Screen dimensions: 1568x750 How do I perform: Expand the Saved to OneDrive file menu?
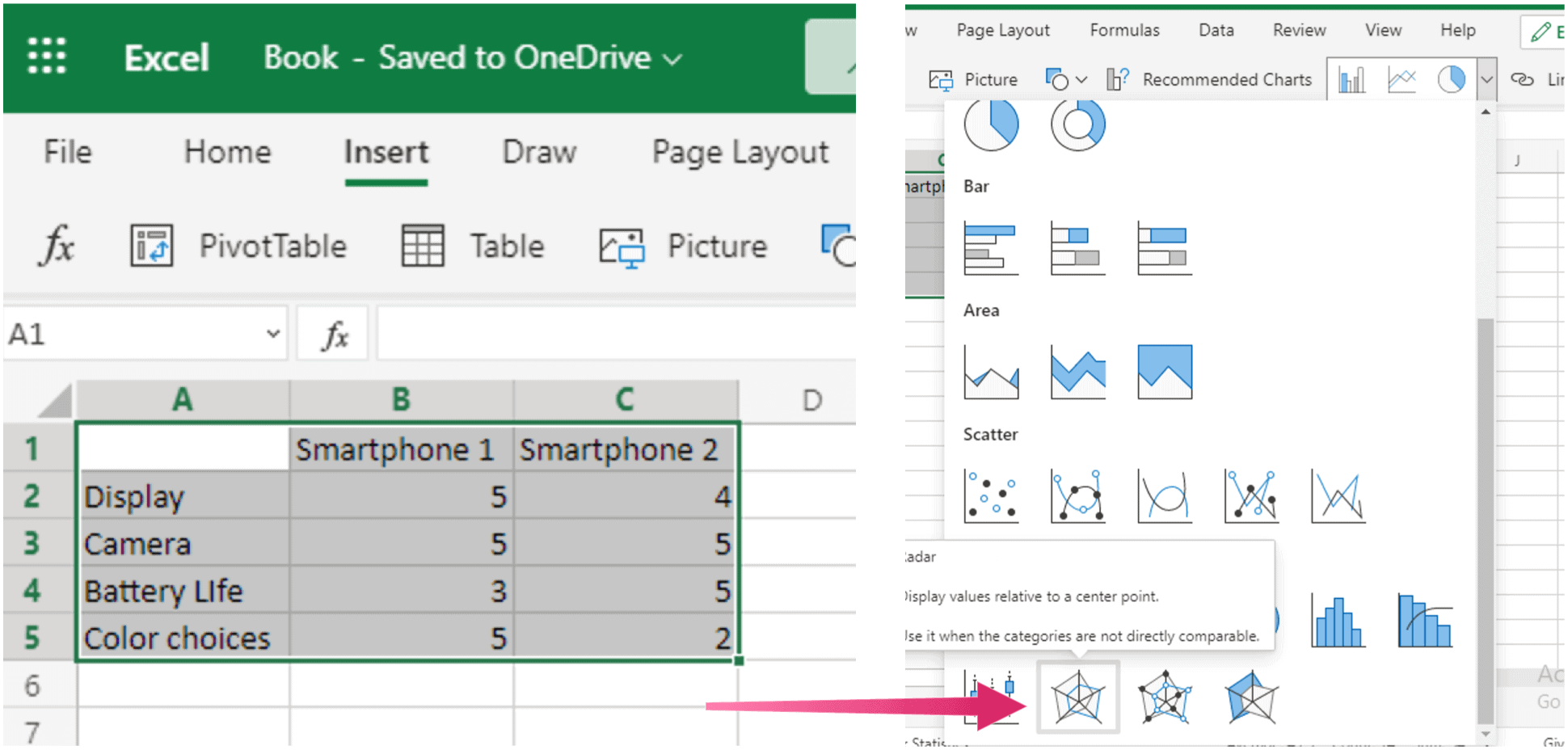pyautogui.click(x=673, y=58)
